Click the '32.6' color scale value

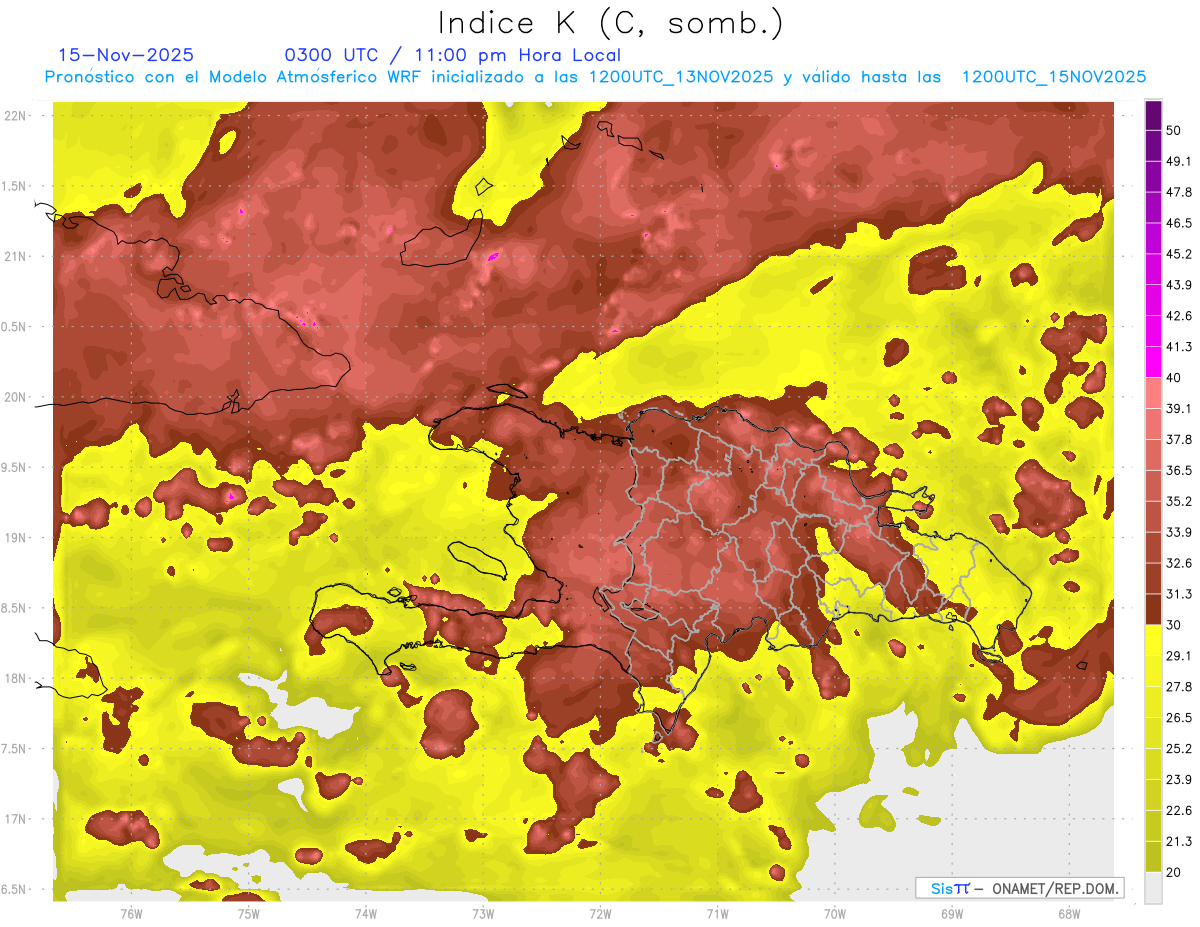pyautogui.click(x=1179, y=563)
